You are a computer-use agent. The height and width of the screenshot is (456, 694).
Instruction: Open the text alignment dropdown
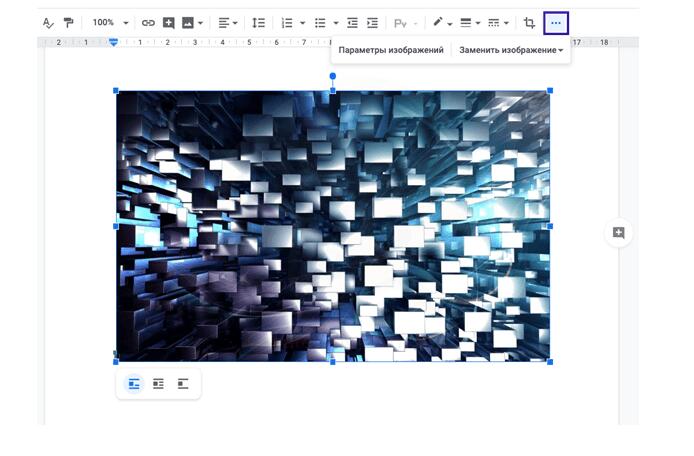click(x=228, y=22)
